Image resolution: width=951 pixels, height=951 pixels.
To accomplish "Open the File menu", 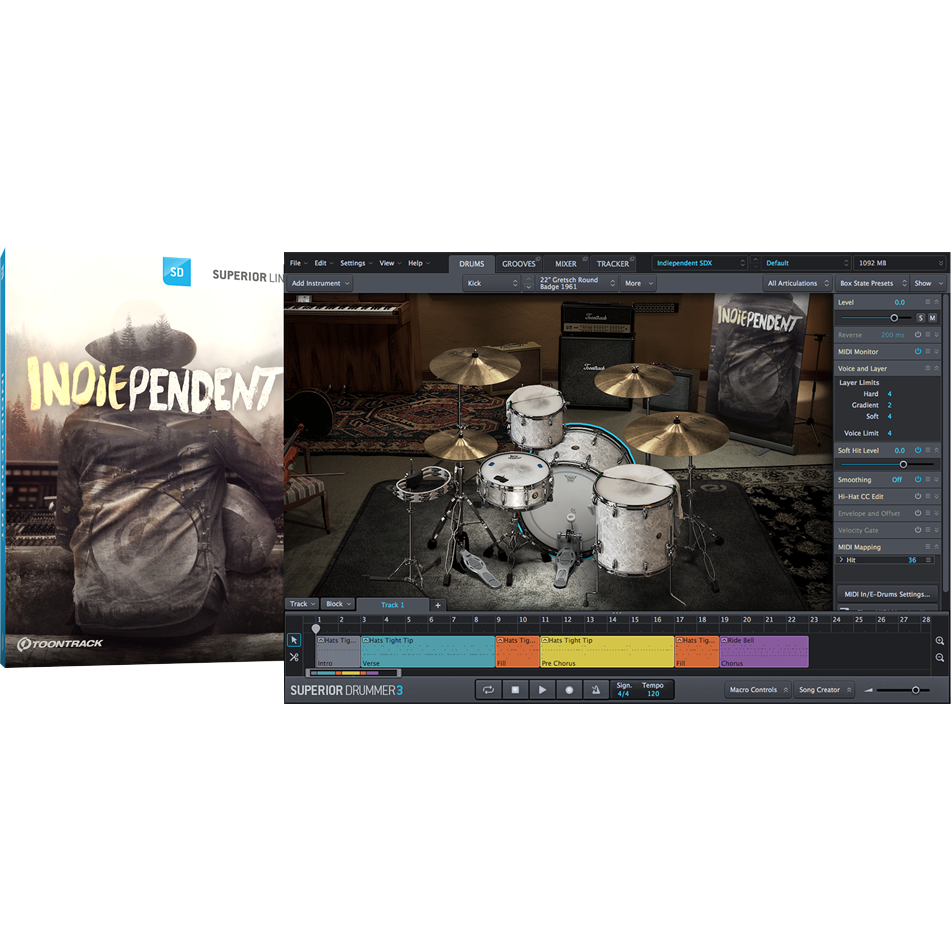I will pyautogui.click(x=298, y=263).
